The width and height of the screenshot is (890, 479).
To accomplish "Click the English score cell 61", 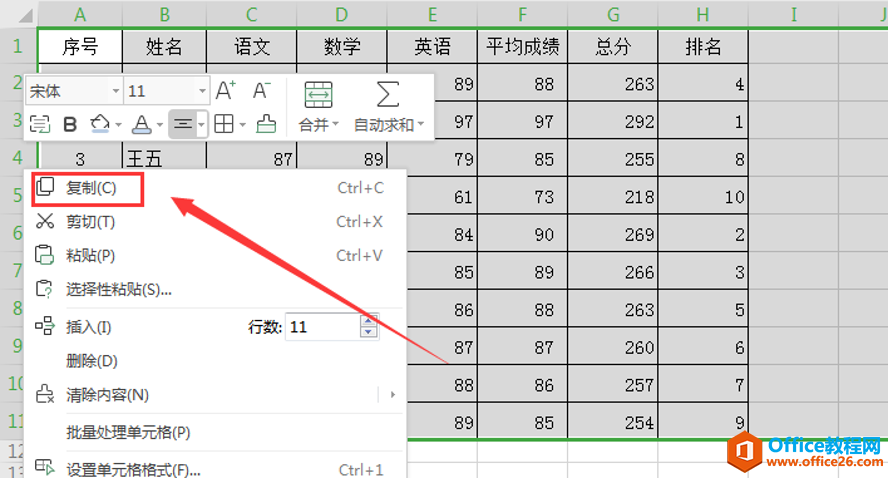I will 443,196.
